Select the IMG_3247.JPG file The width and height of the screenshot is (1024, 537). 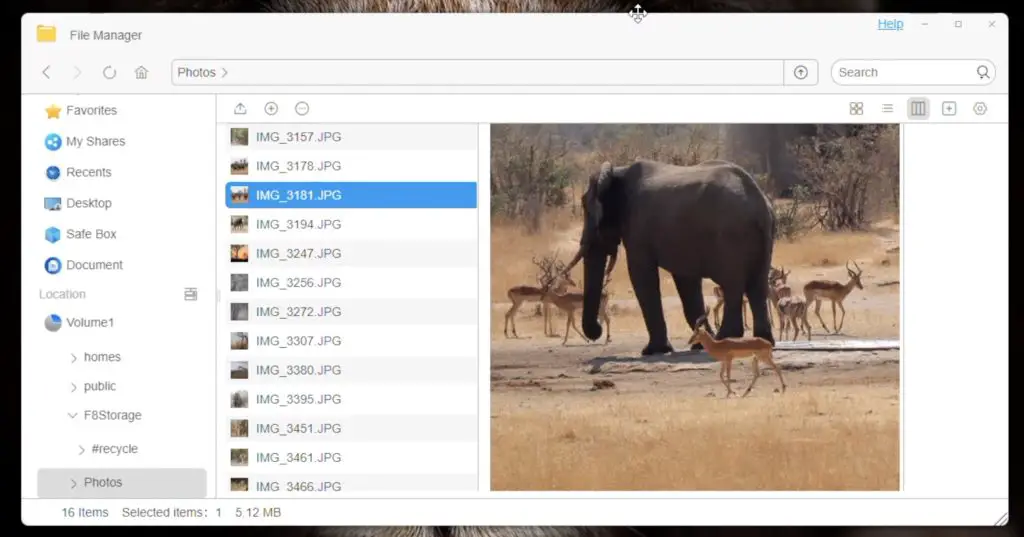point(298,253)
